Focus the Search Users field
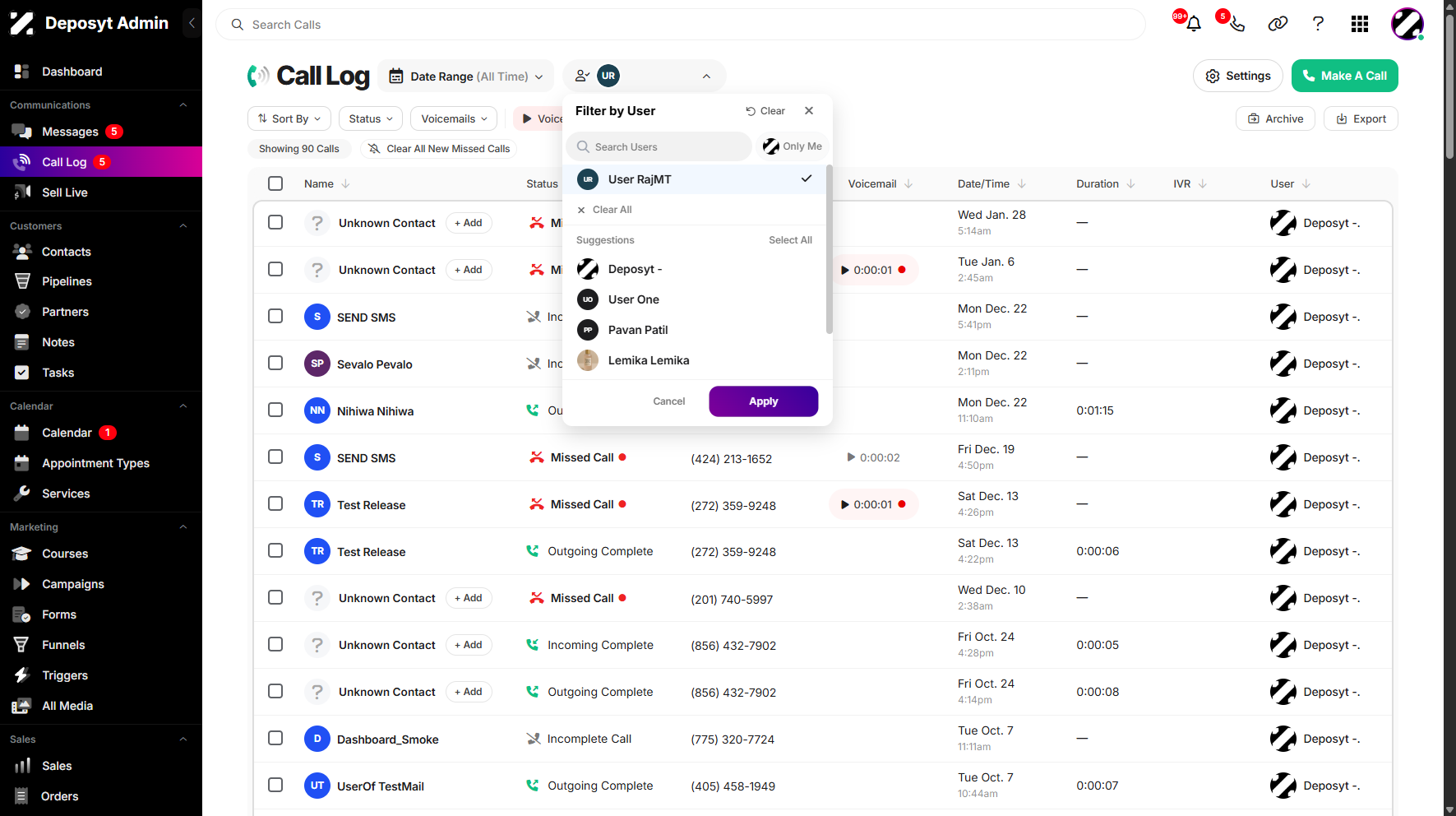Viewport: 1456px width, 816px height. pos(659,146)
